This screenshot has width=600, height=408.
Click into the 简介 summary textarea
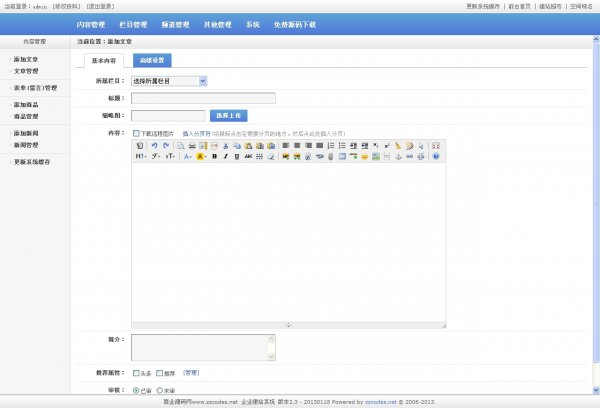point(203,348)
